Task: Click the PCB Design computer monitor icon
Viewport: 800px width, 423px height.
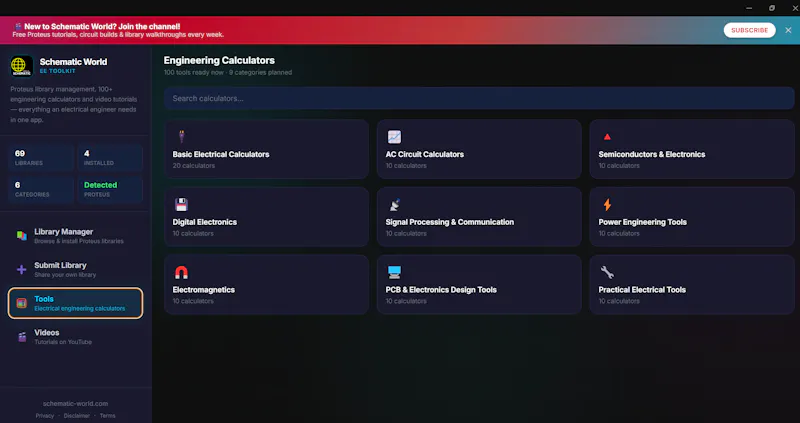Action: pos(394,272)
